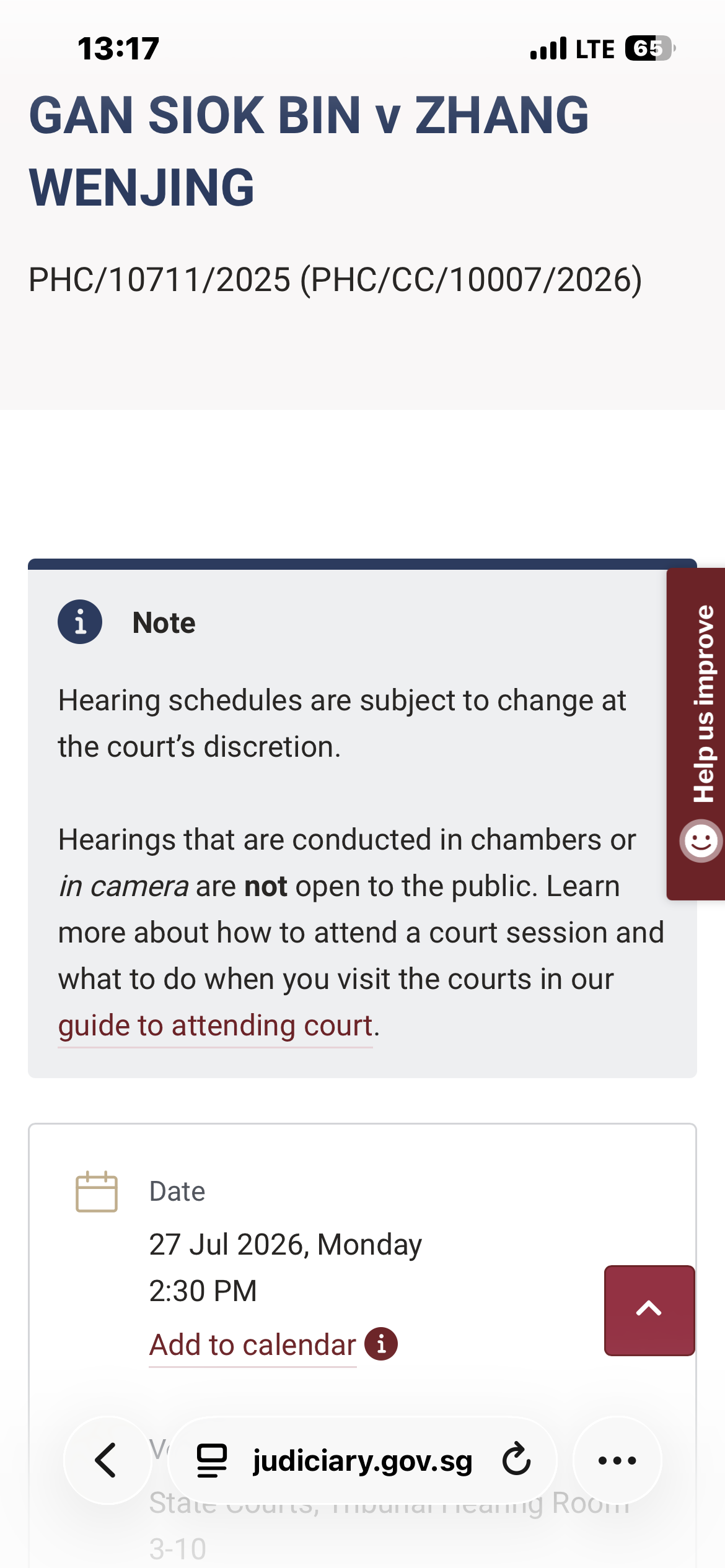The width and height of the screenshot is (725, 1568).
Task: Select the GAN SIOK BIN v ZHANG WENJING title
Action: pyautogui.click(x=309, y=150)
